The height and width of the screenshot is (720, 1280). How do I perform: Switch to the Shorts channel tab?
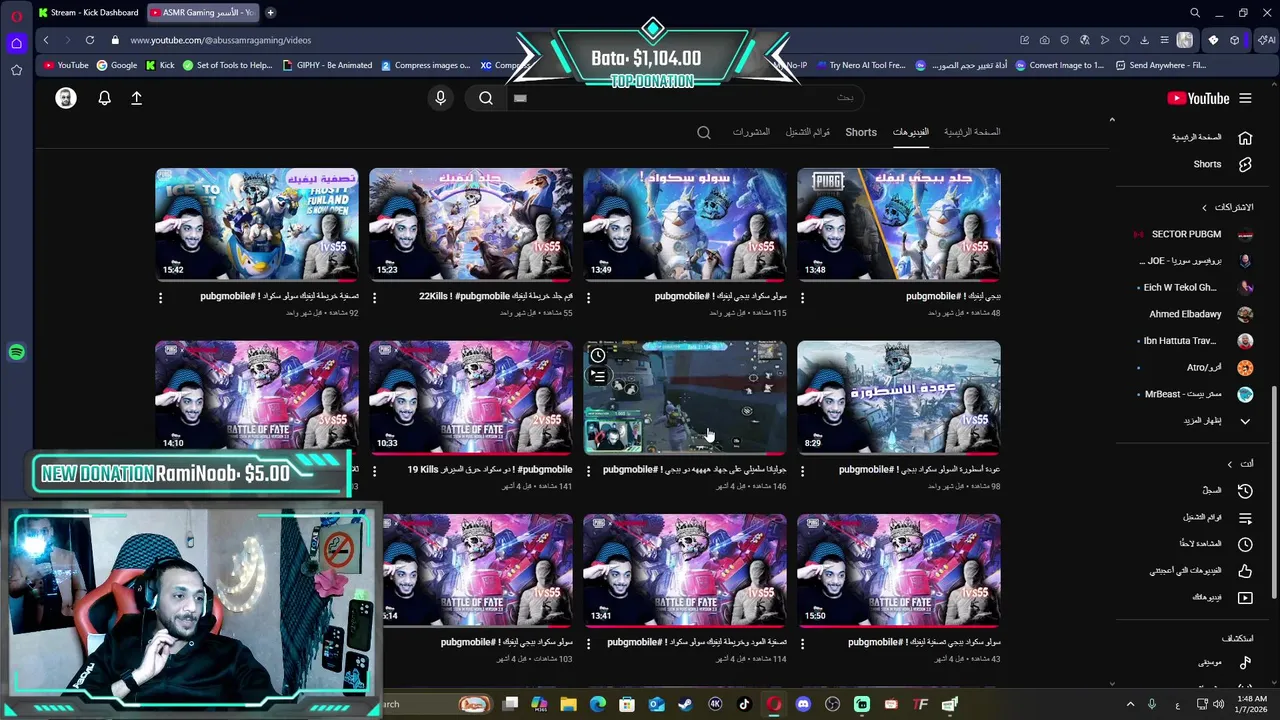tap(861, 132)
